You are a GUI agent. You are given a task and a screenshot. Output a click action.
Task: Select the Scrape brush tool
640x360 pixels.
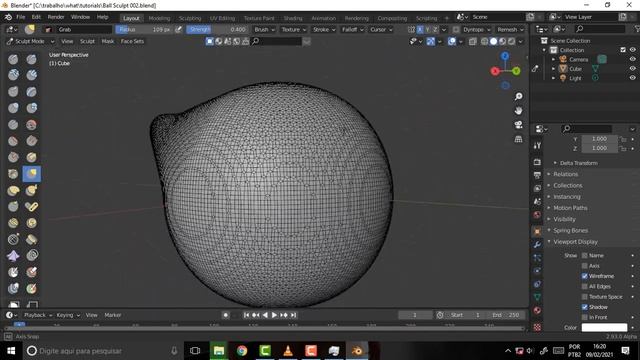coord(13,157)
